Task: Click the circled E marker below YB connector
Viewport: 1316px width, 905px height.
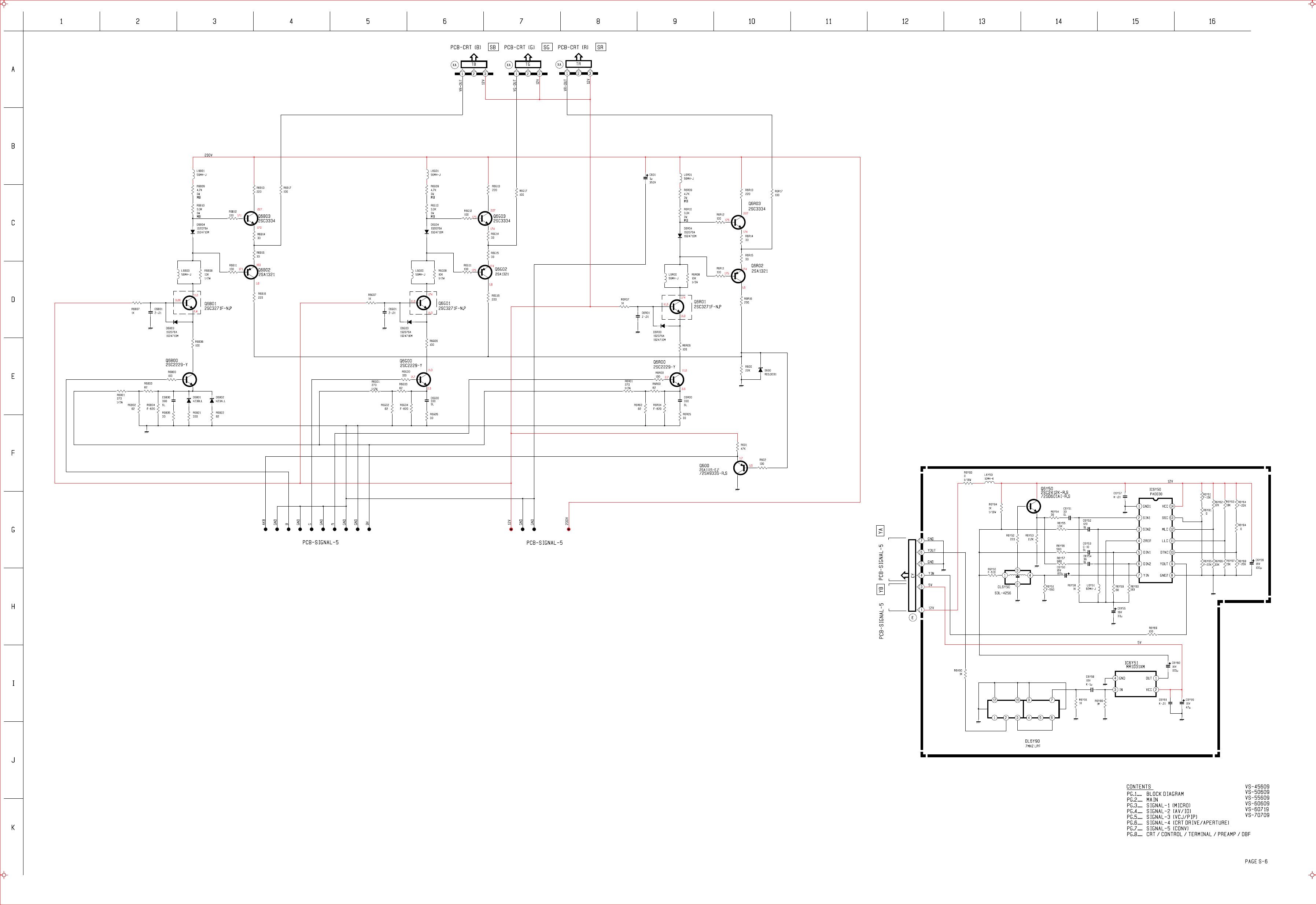Action: pos(913,618)
